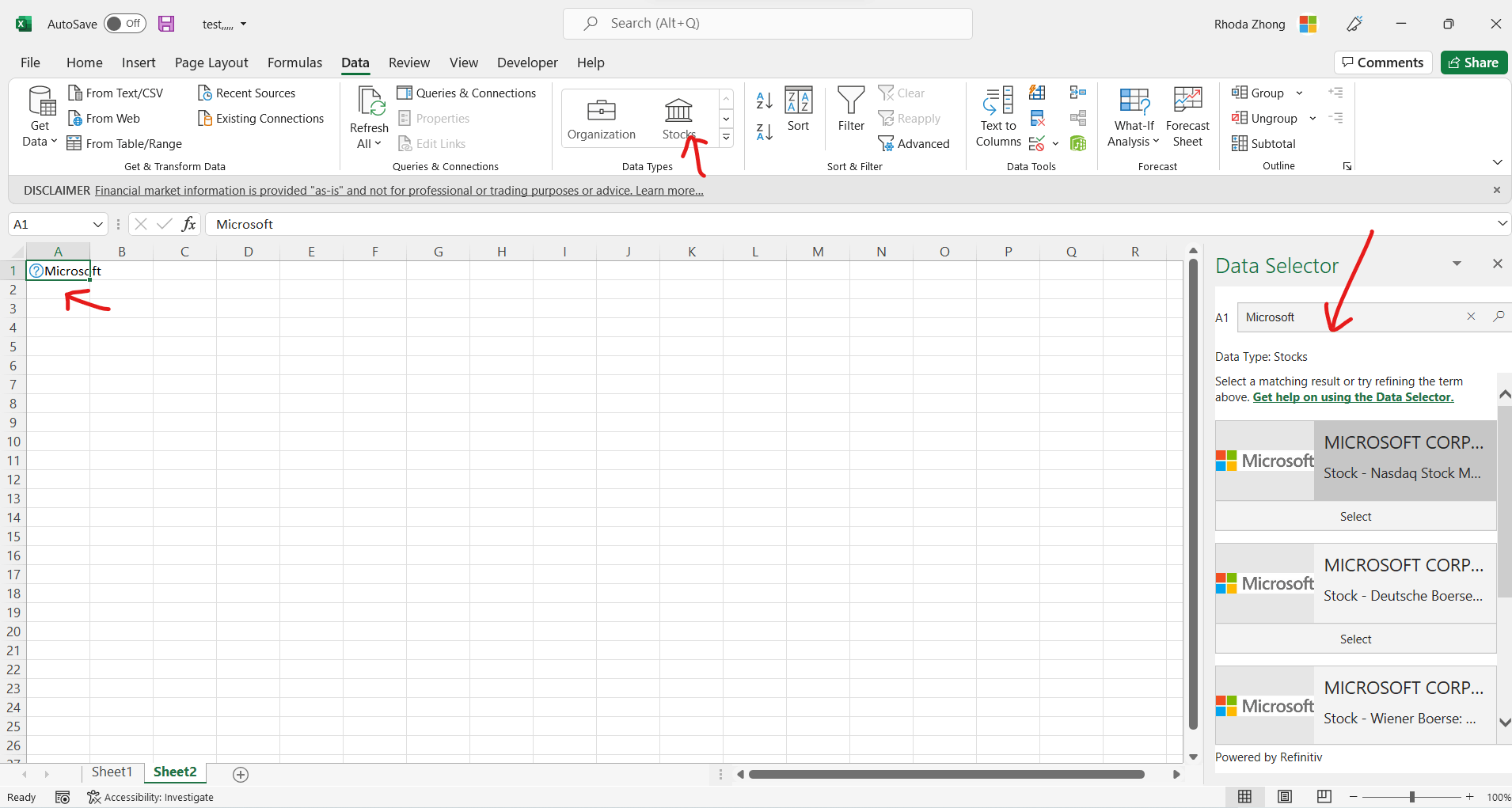Open the Comments pane
The width and height of the screenshot is (1512, 808).
(x=1382, y=63)
